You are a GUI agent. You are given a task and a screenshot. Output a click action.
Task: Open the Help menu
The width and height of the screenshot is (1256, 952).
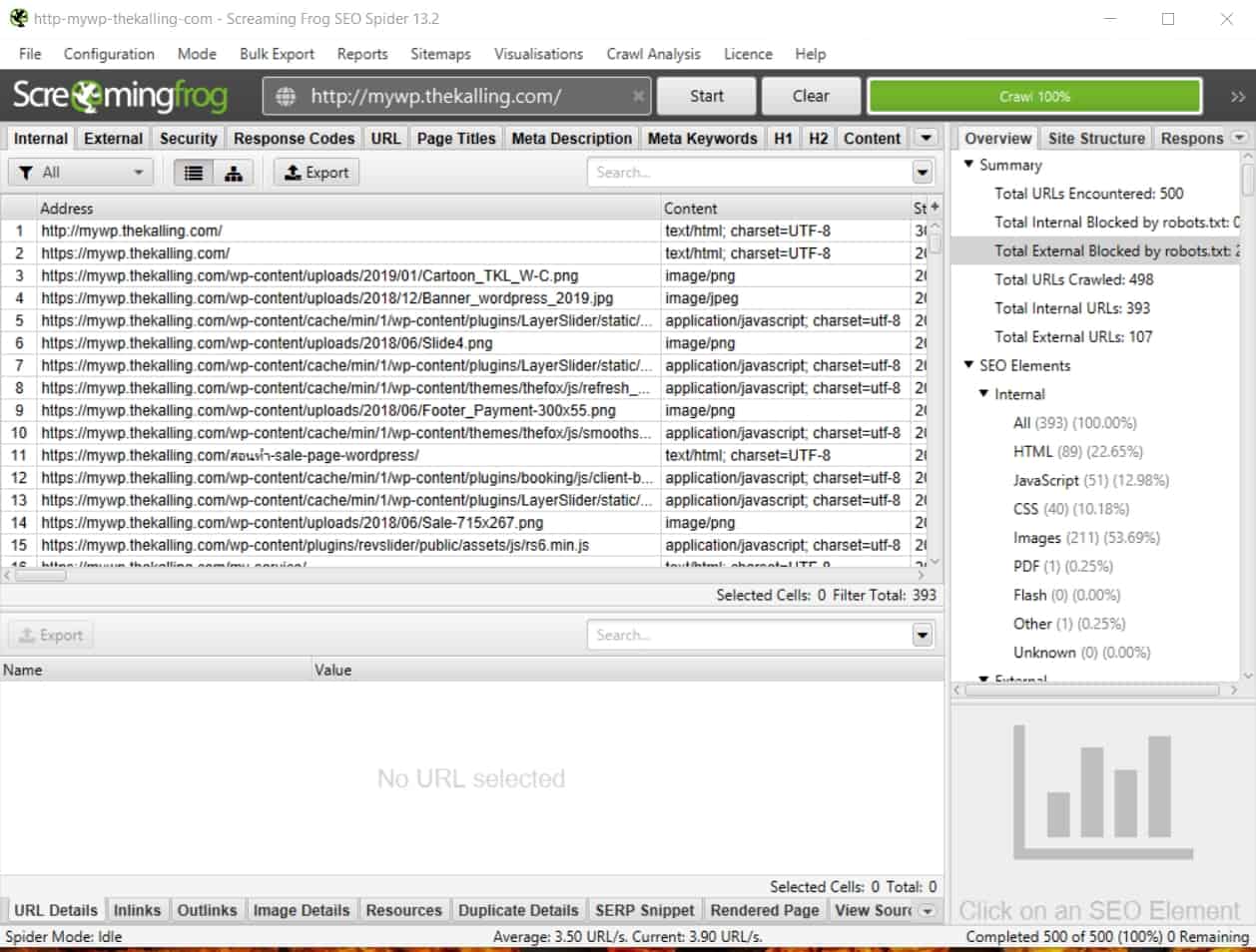click(x=810, y=54)
